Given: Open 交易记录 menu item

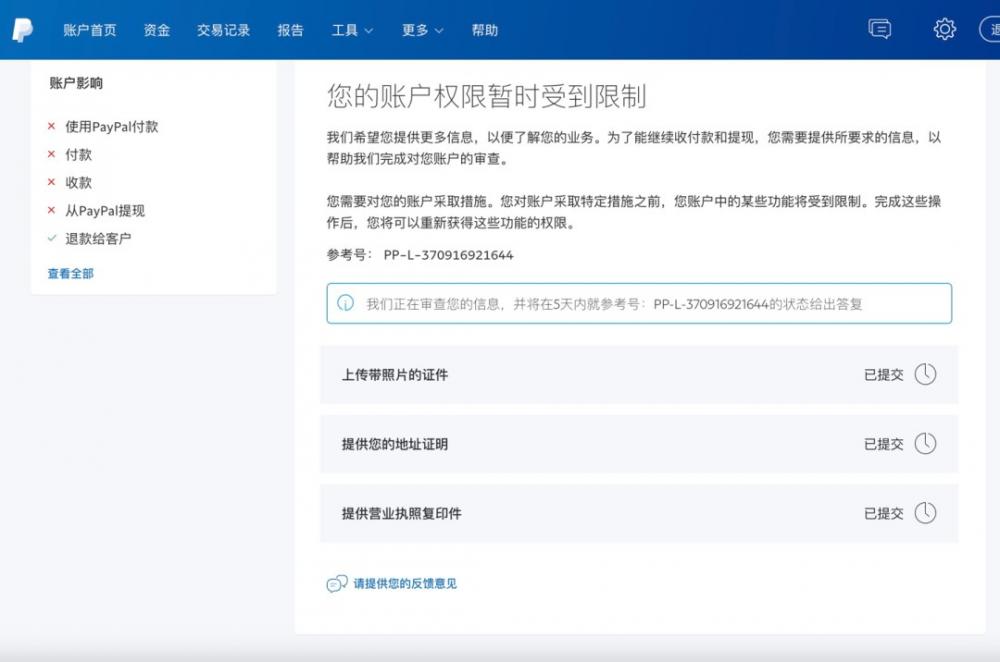Looking at the screenshot, I should tap(223, 30).
